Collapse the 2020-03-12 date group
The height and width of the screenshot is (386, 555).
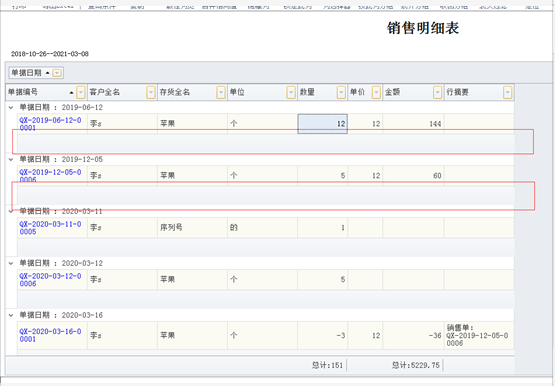(11, 263)
